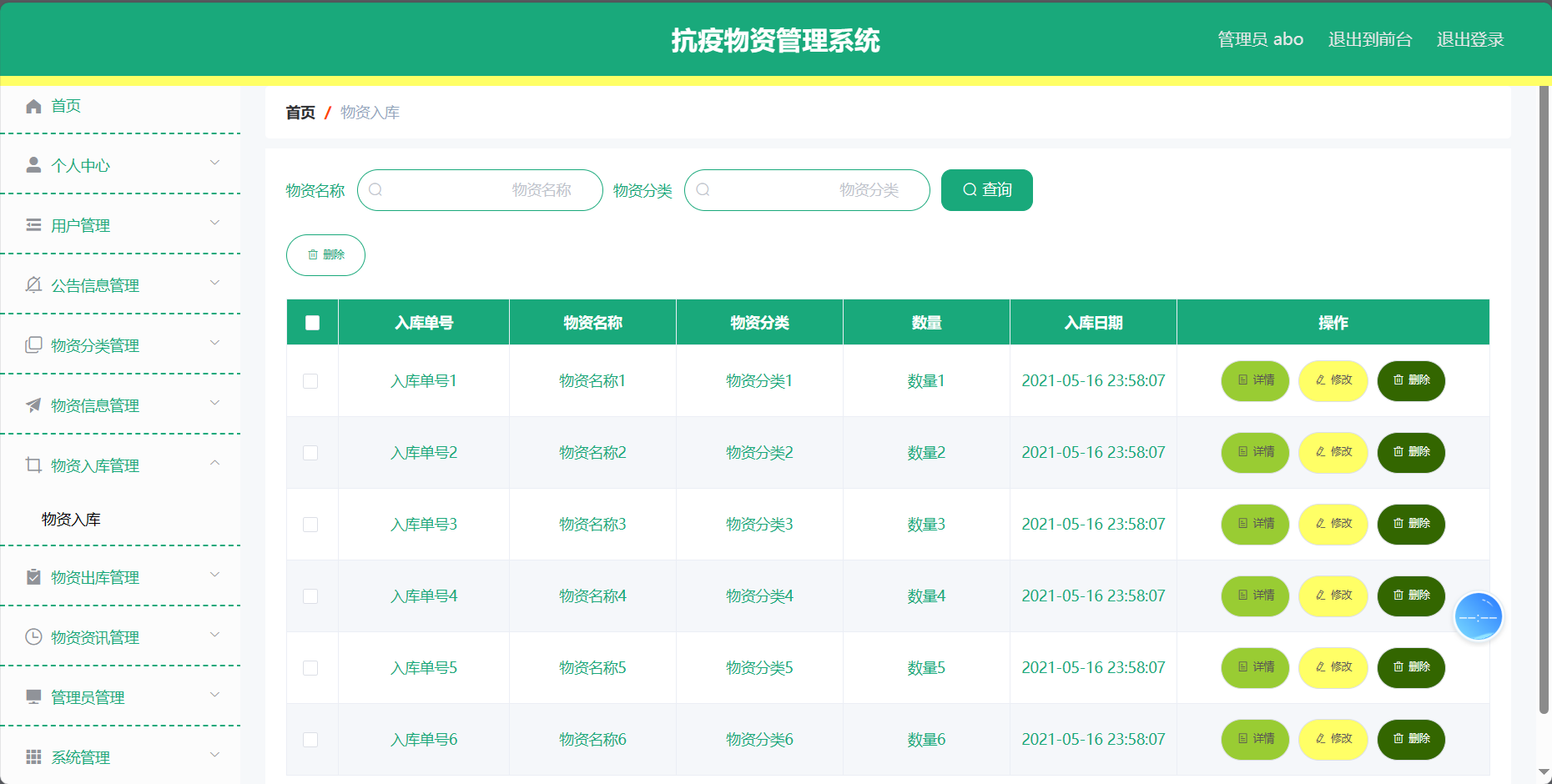1552x784 pixels.
Task: Expand the 个人中心 menu chevron
Action: (x=214, y=163)
